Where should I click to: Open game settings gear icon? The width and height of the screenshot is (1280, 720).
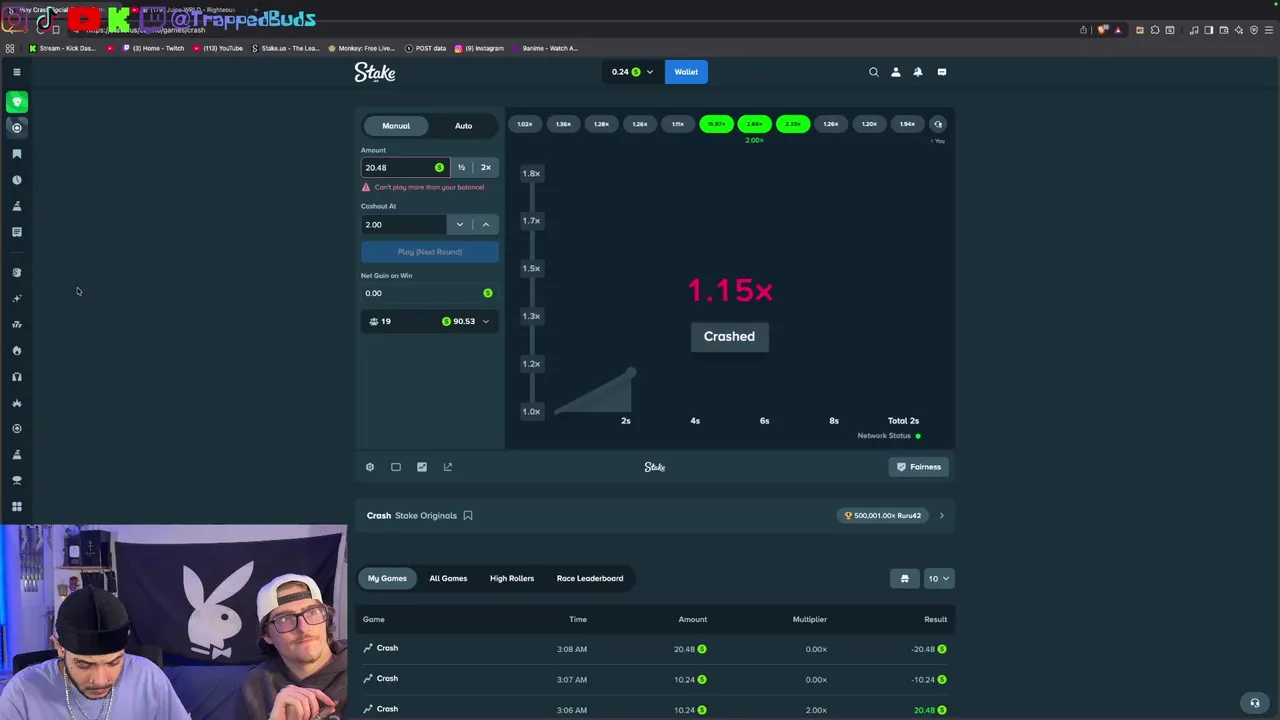(x=370, y=467)
